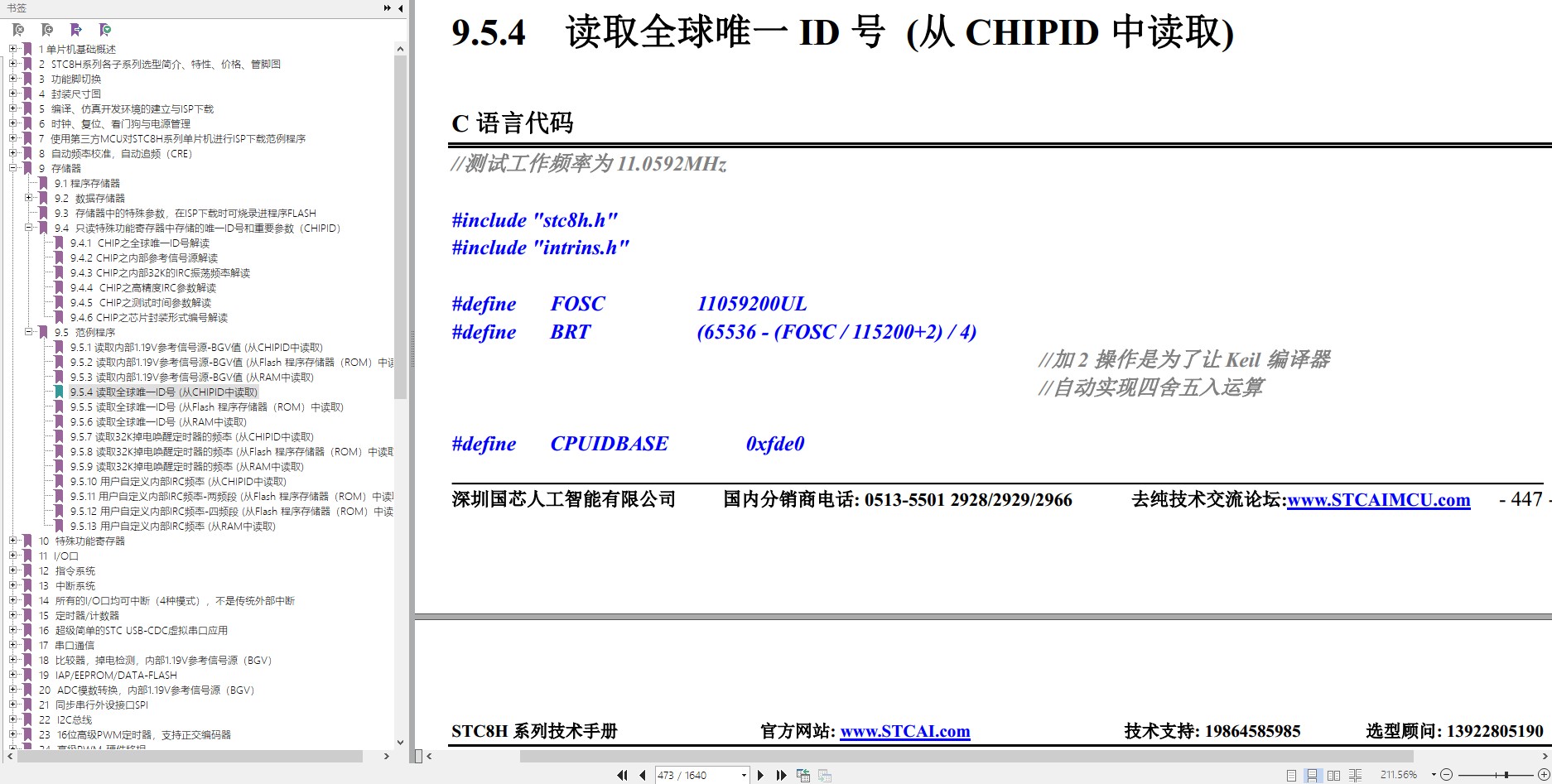Expand the '22 I2C总线' bookmark node
Screen dimensions: 1552x784
coord(12,719)
